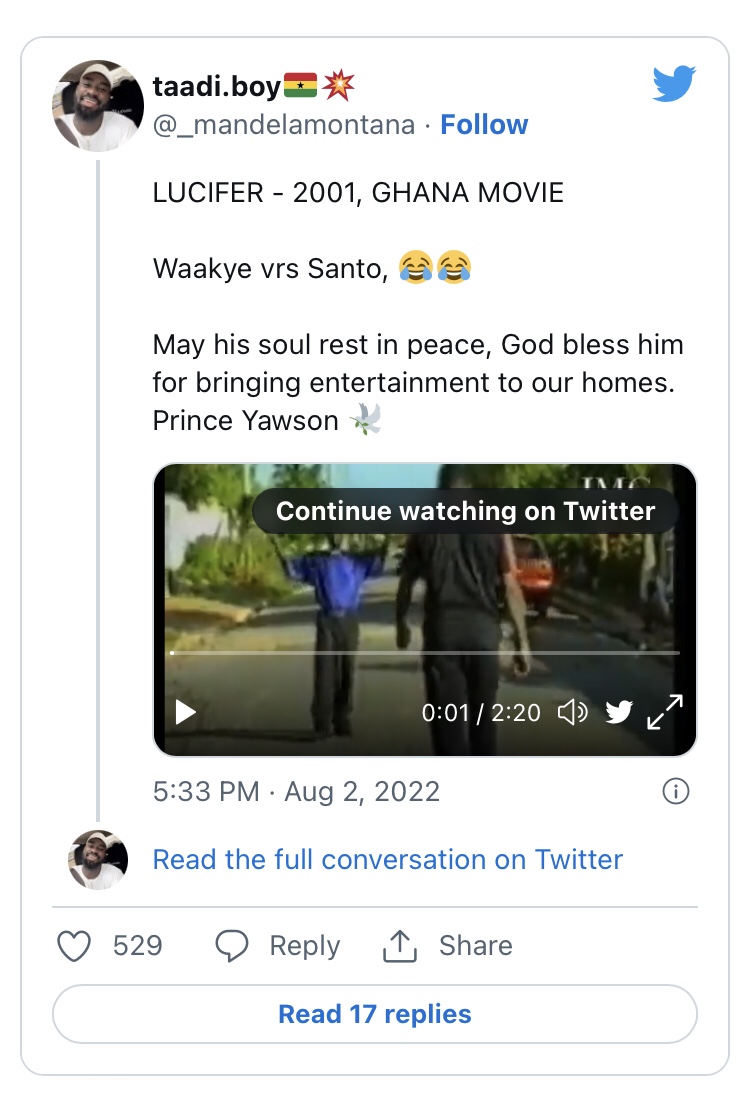This screenshot has height=1098, width=750.
Task: Click Continue watching on Twitter overlay
Action: [x=466, y=511]
